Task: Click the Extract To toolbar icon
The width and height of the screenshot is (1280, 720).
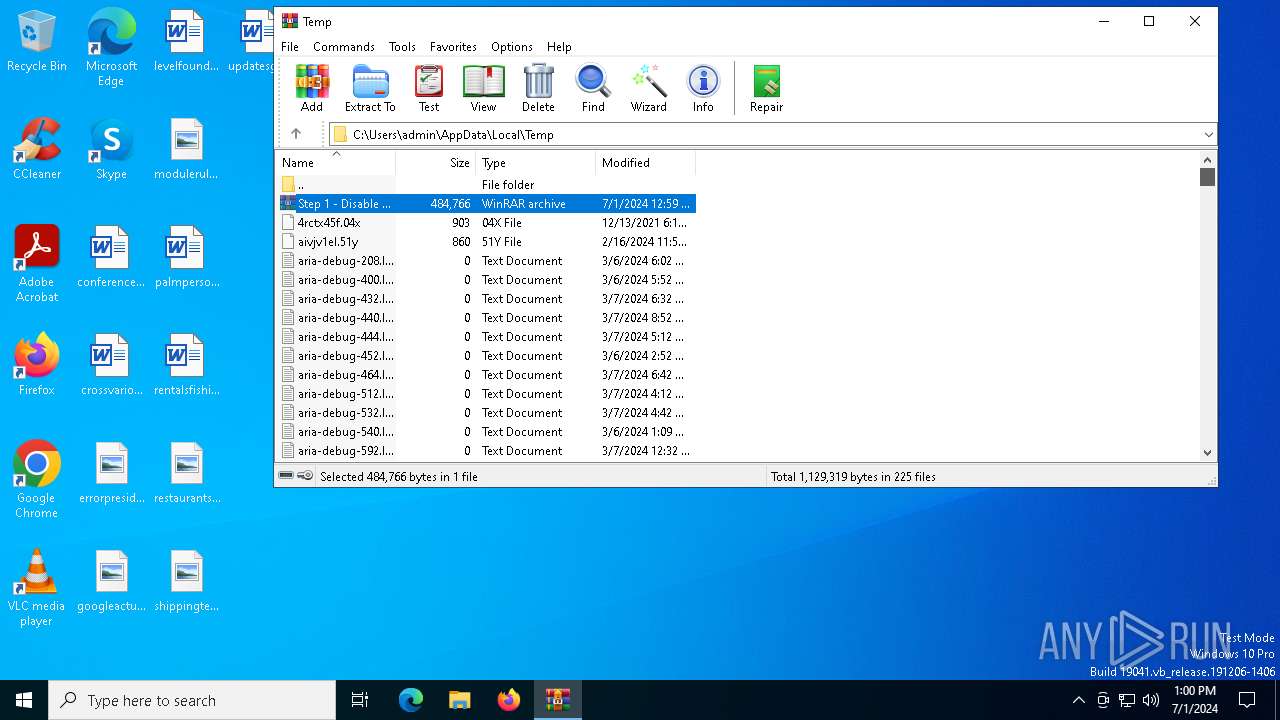Action: point(370,88)
